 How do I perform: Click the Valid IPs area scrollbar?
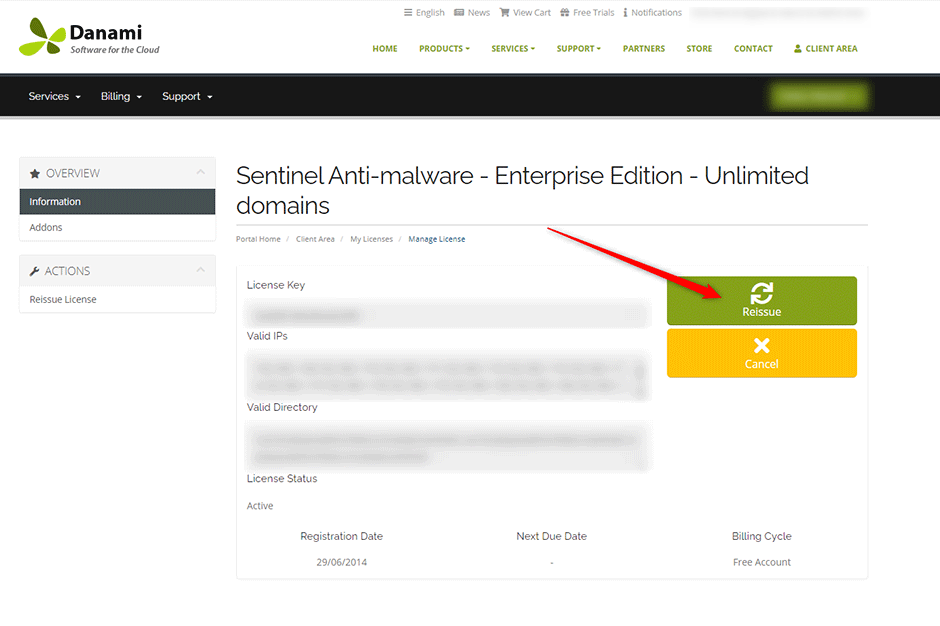640,377
